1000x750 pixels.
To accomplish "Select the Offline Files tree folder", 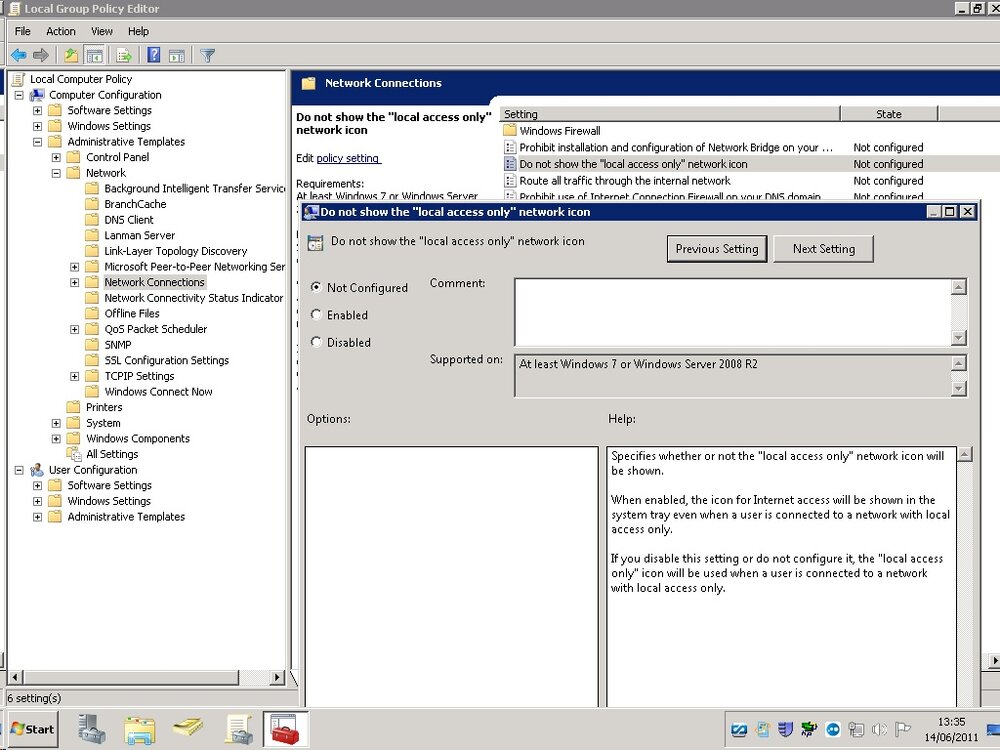I will [x=131, y=314].
